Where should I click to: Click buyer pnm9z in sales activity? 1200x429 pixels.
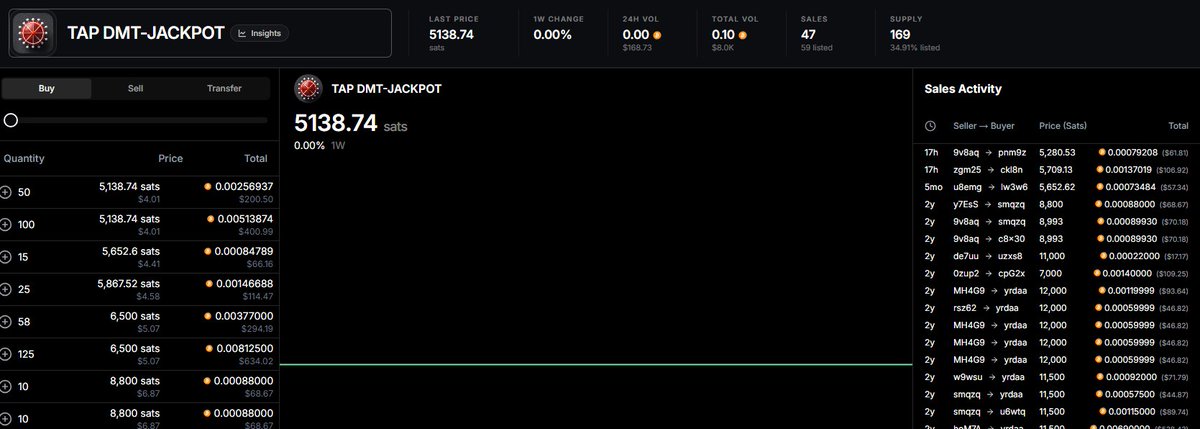1014,152
